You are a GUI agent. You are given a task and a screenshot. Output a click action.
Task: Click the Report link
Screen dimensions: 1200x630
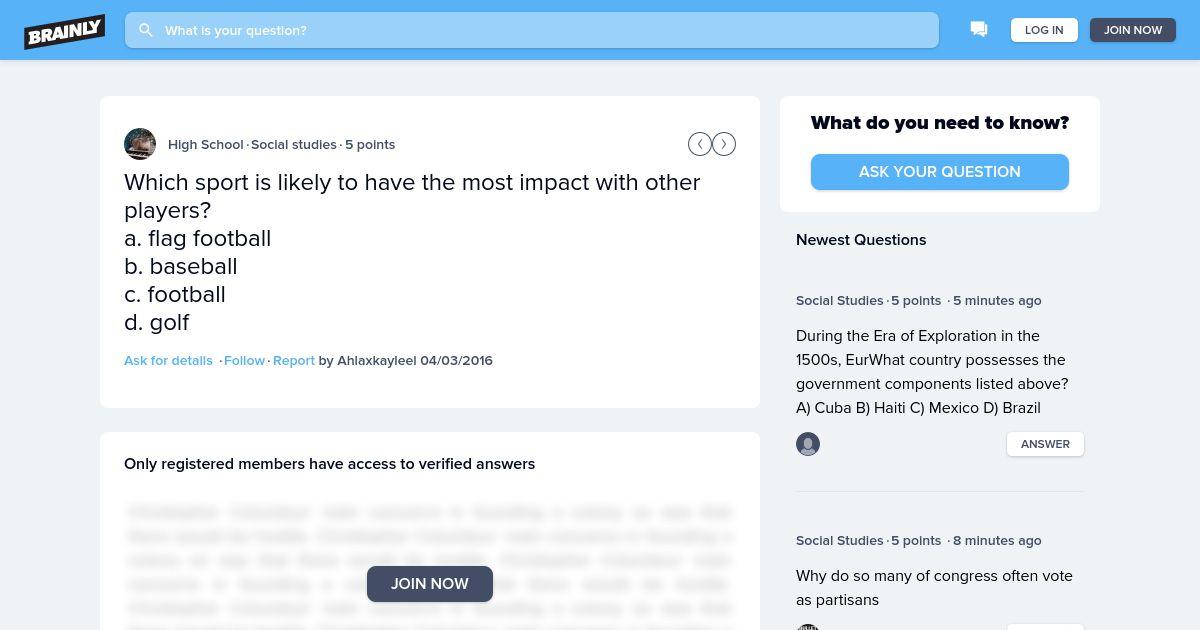[x=294, y=360]
